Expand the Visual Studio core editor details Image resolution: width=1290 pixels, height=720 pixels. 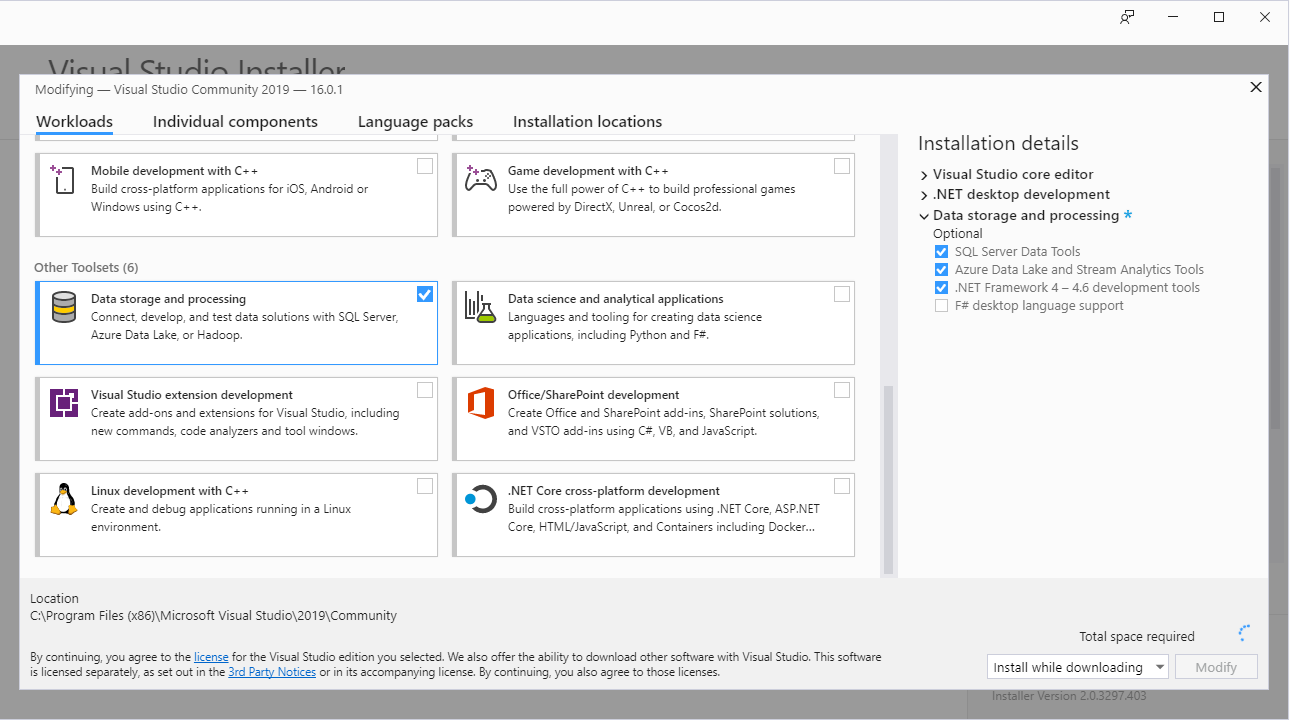[924, 174]
